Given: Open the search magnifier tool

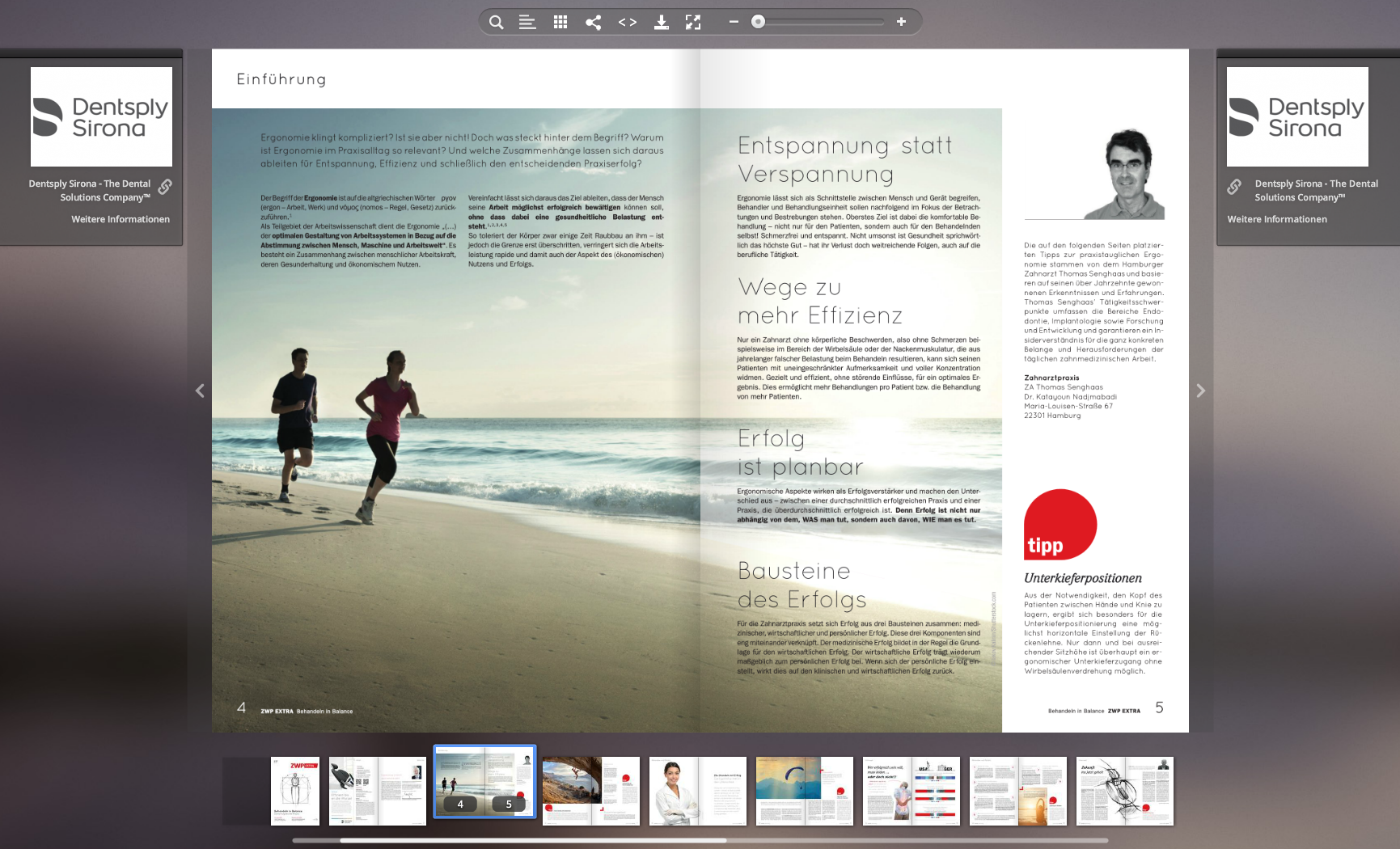Looking at the screenshot, I should [496, 22].
